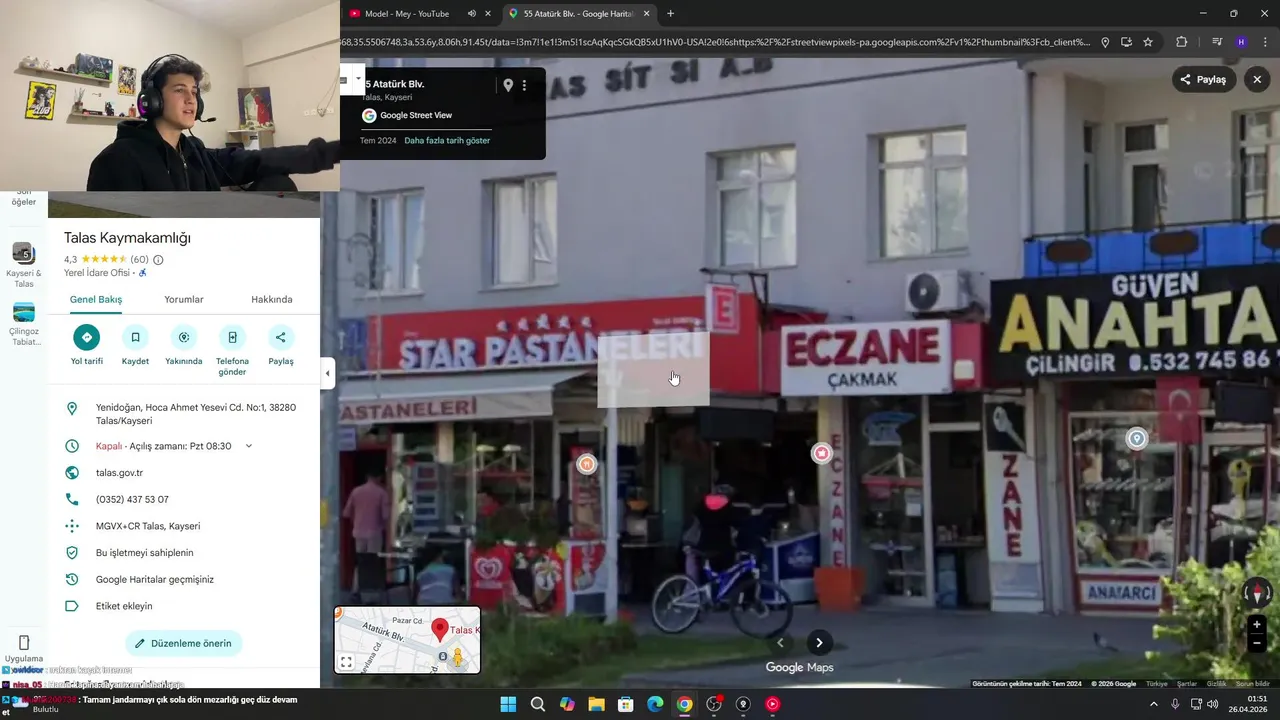Call the phone number (0352) 437 53 07
The height and width of the screenshot is (720, 1280).
tap(132, 500)
